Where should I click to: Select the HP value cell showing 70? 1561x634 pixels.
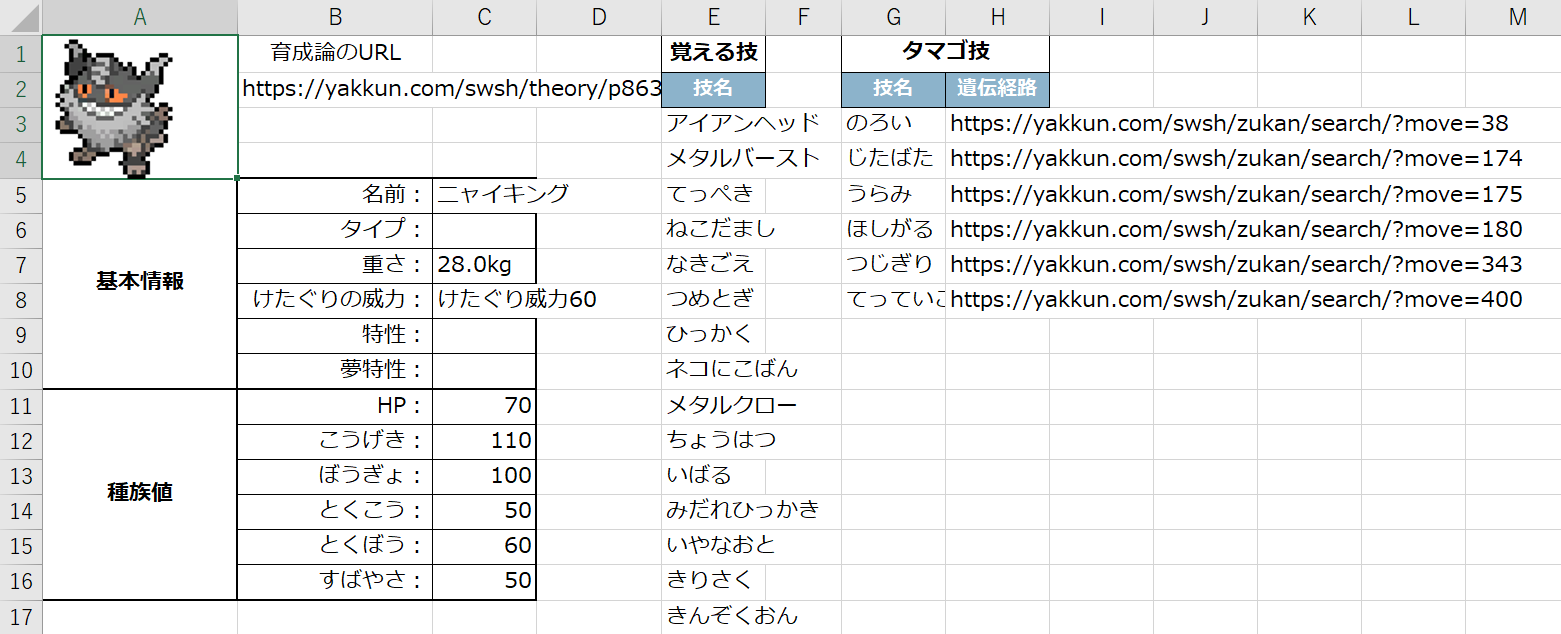point(485,404)
